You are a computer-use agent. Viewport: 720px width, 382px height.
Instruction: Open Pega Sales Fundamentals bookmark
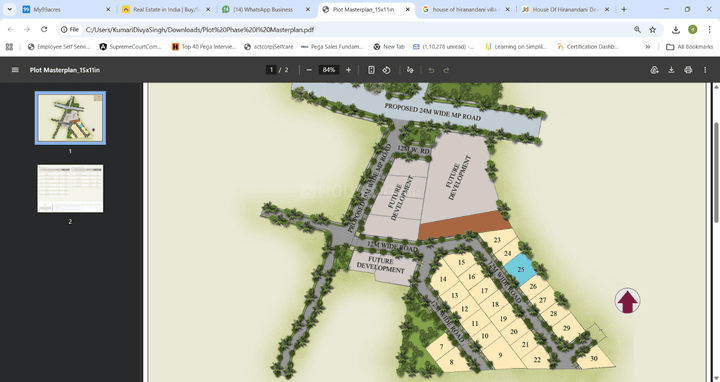332,46
